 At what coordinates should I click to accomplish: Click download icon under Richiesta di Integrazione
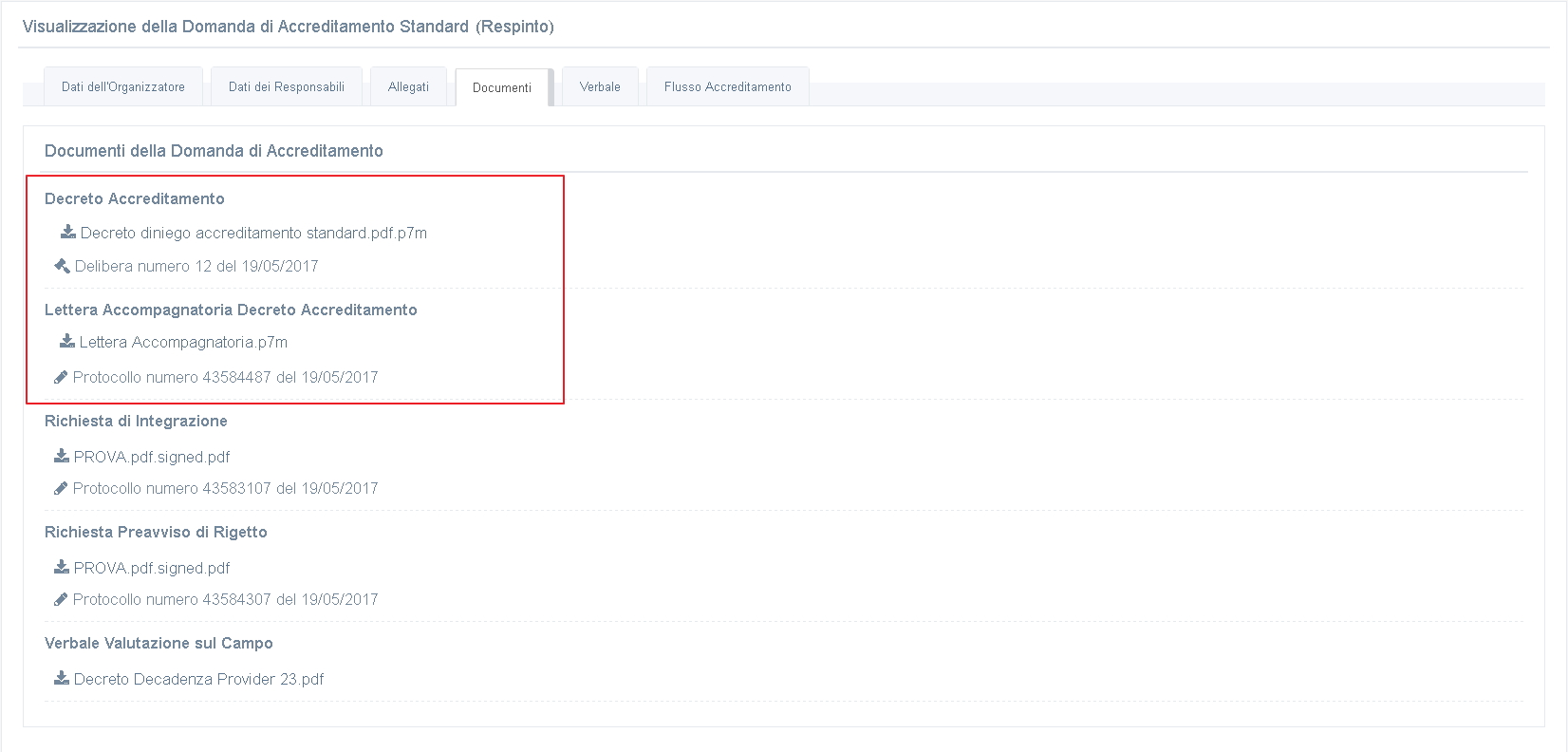tap(62, 457)
